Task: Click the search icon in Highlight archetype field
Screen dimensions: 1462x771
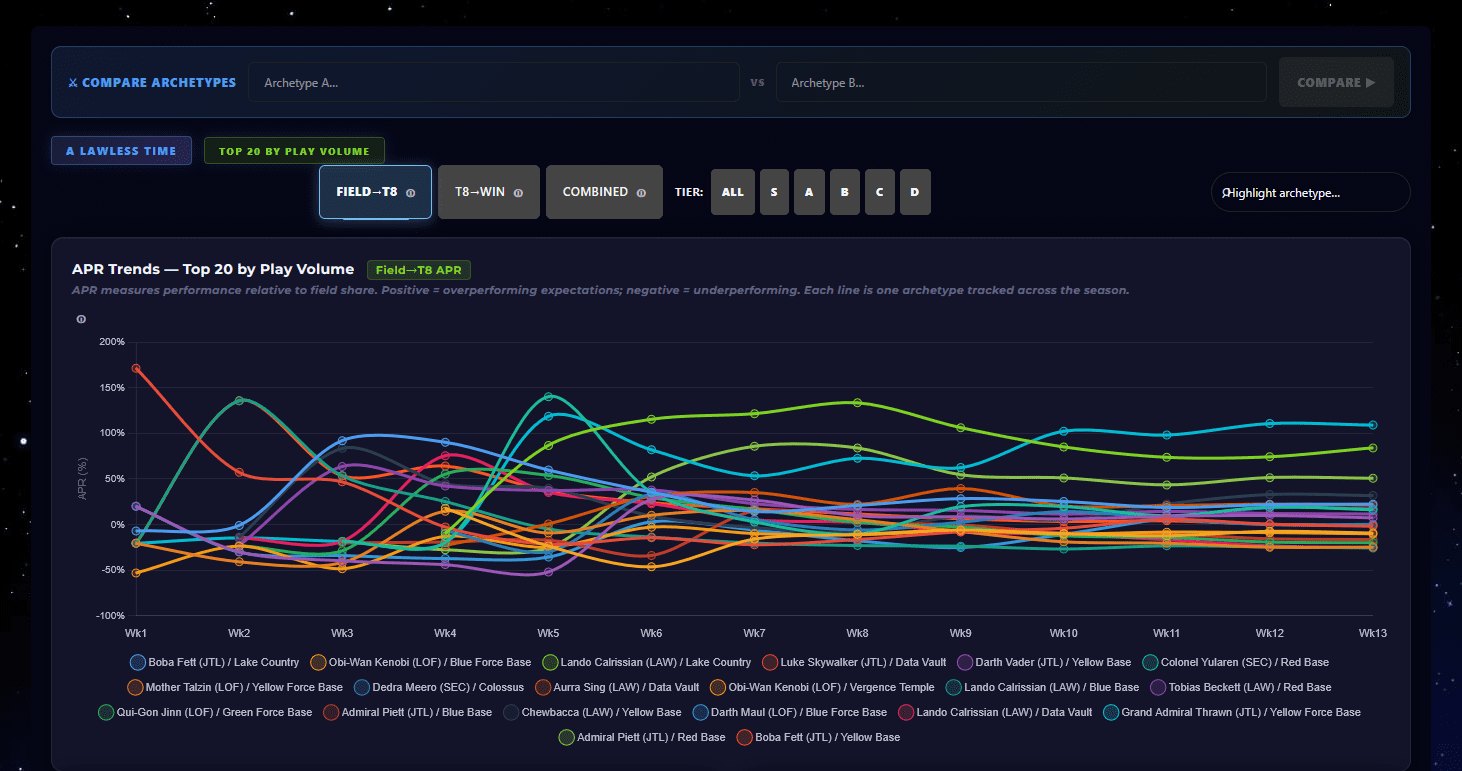Action: pos(1226,193)
